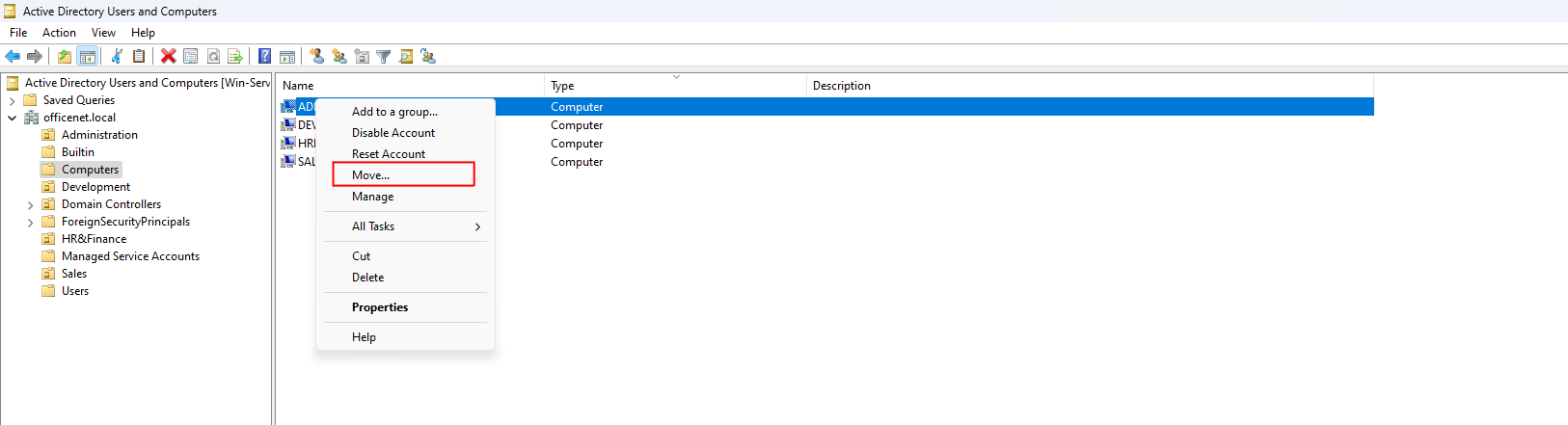Open the Action menu in menu bar

tap(59, 33)
